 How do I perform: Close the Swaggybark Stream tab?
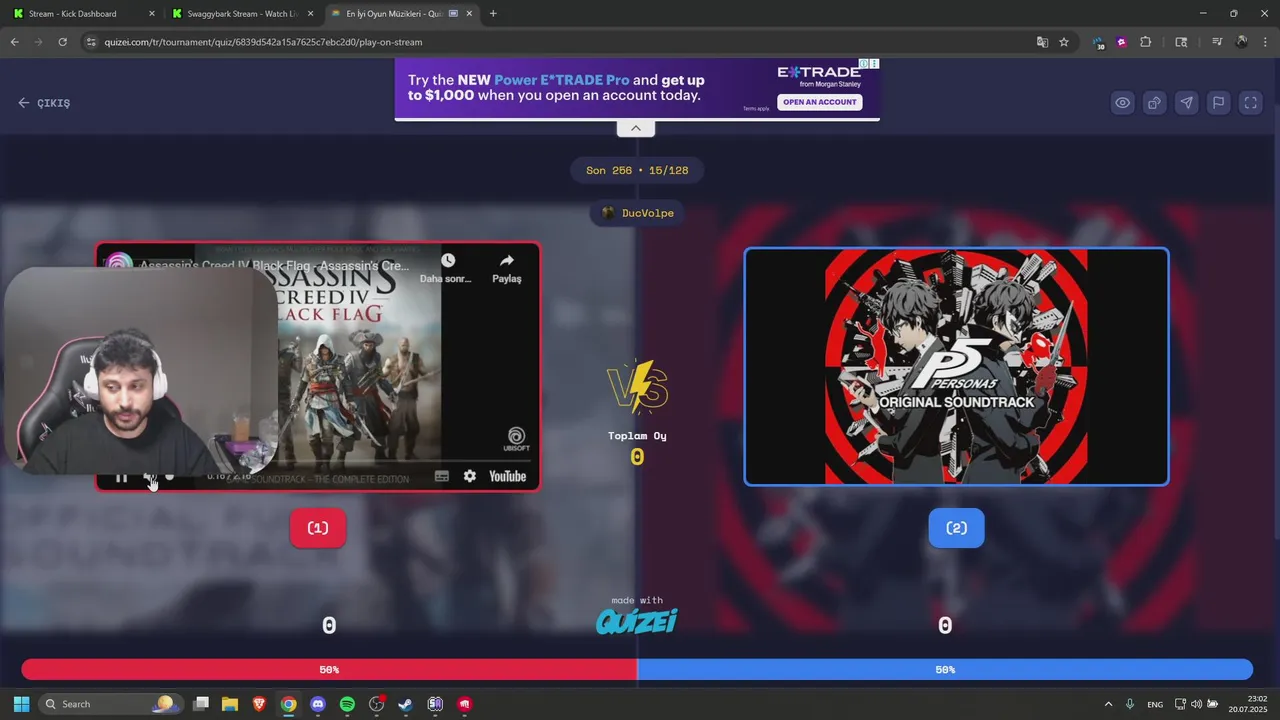[x=311, y=14]
